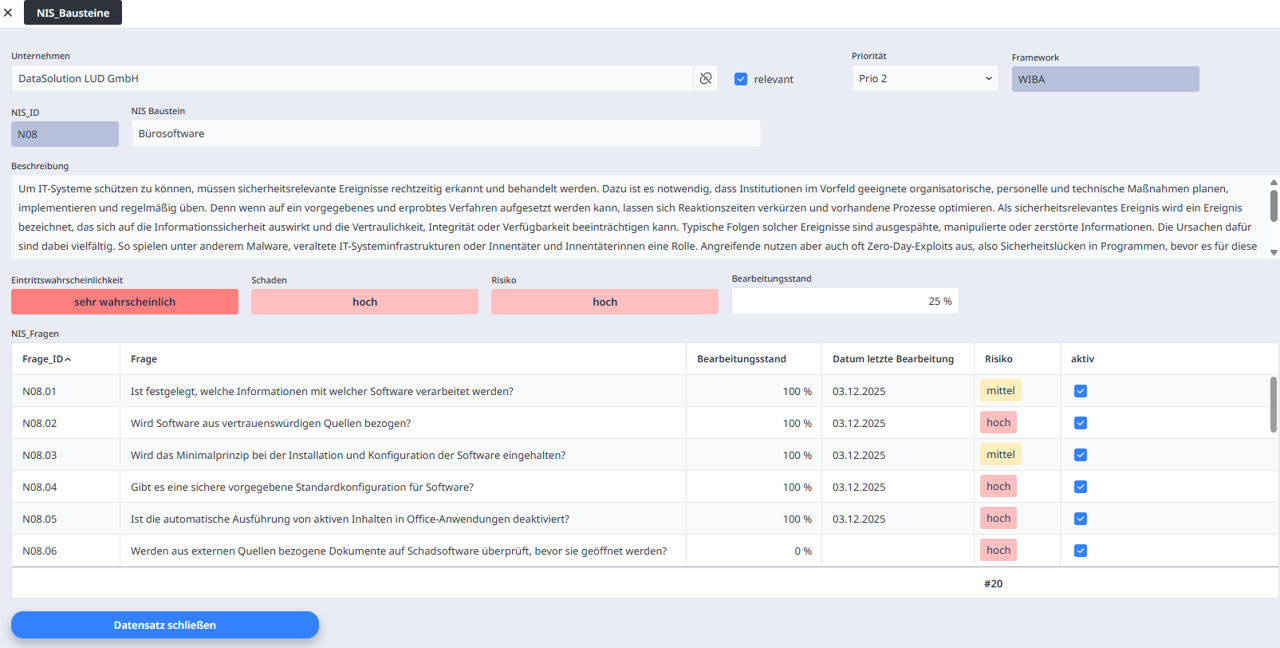Click the 100 % value in row N08.01
The height and width of the screenshot is (648, 1280).
797,391
